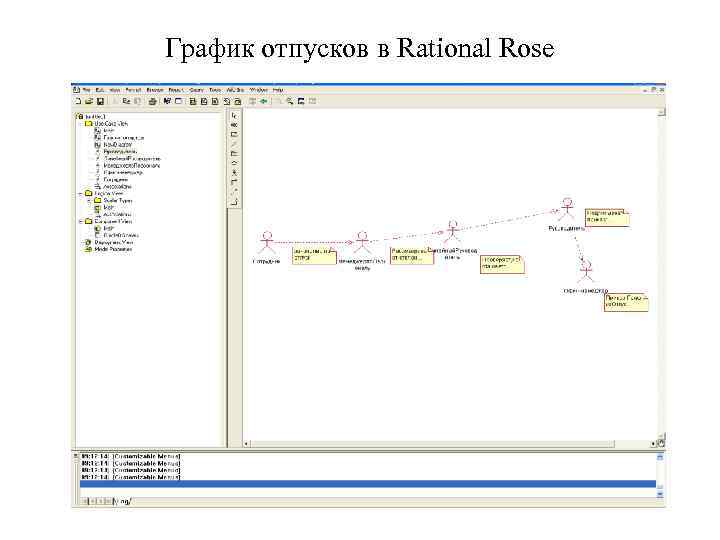Click the context help arrow icon
The height and width of the screenshot is (540, 720).
[167, 101]
